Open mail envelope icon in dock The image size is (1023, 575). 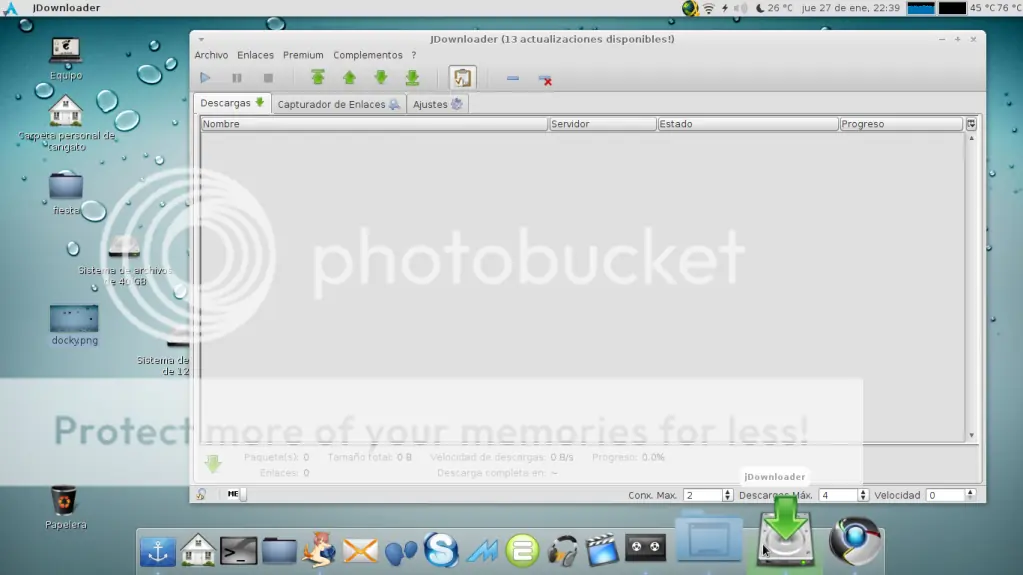(x=360, y=550)
